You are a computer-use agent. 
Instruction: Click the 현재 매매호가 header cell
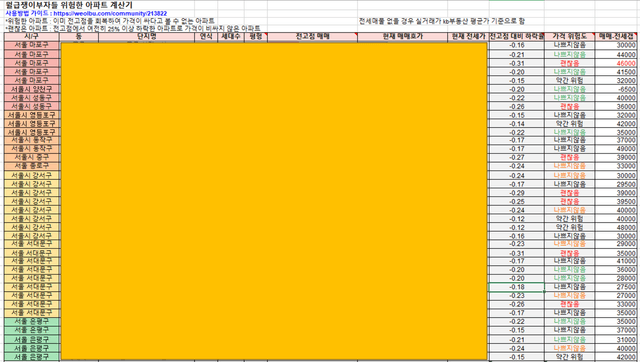(402, 37)
